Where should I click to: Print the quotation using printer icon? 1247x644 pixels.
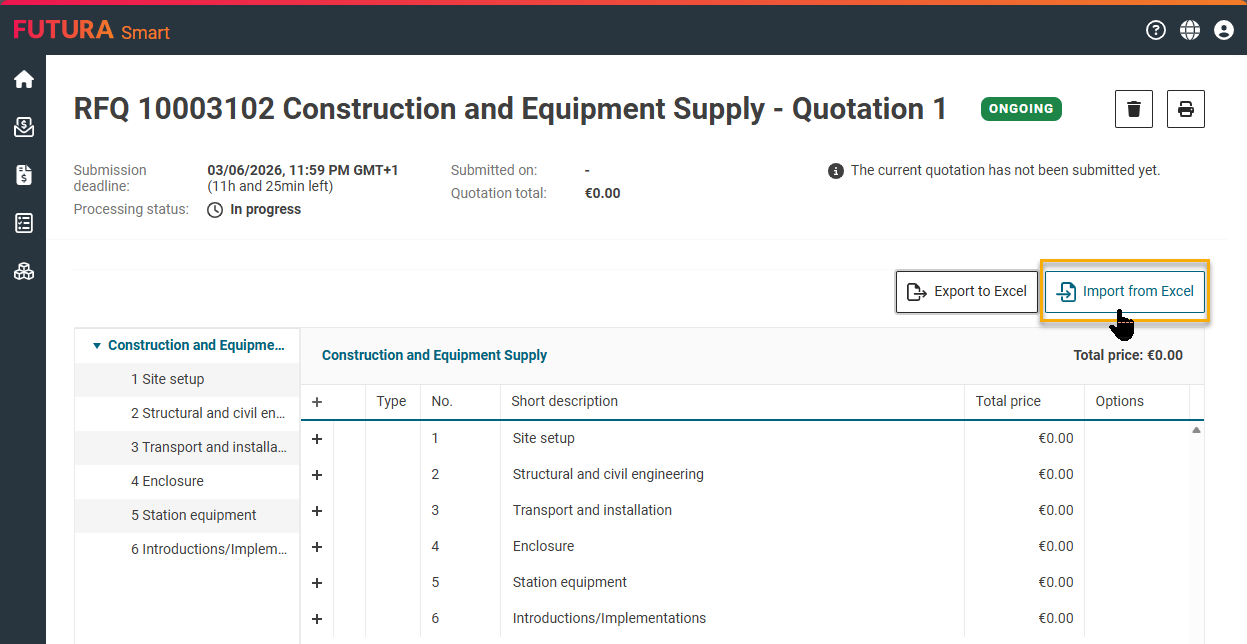pyautogui.click(x=1185, y=109)
